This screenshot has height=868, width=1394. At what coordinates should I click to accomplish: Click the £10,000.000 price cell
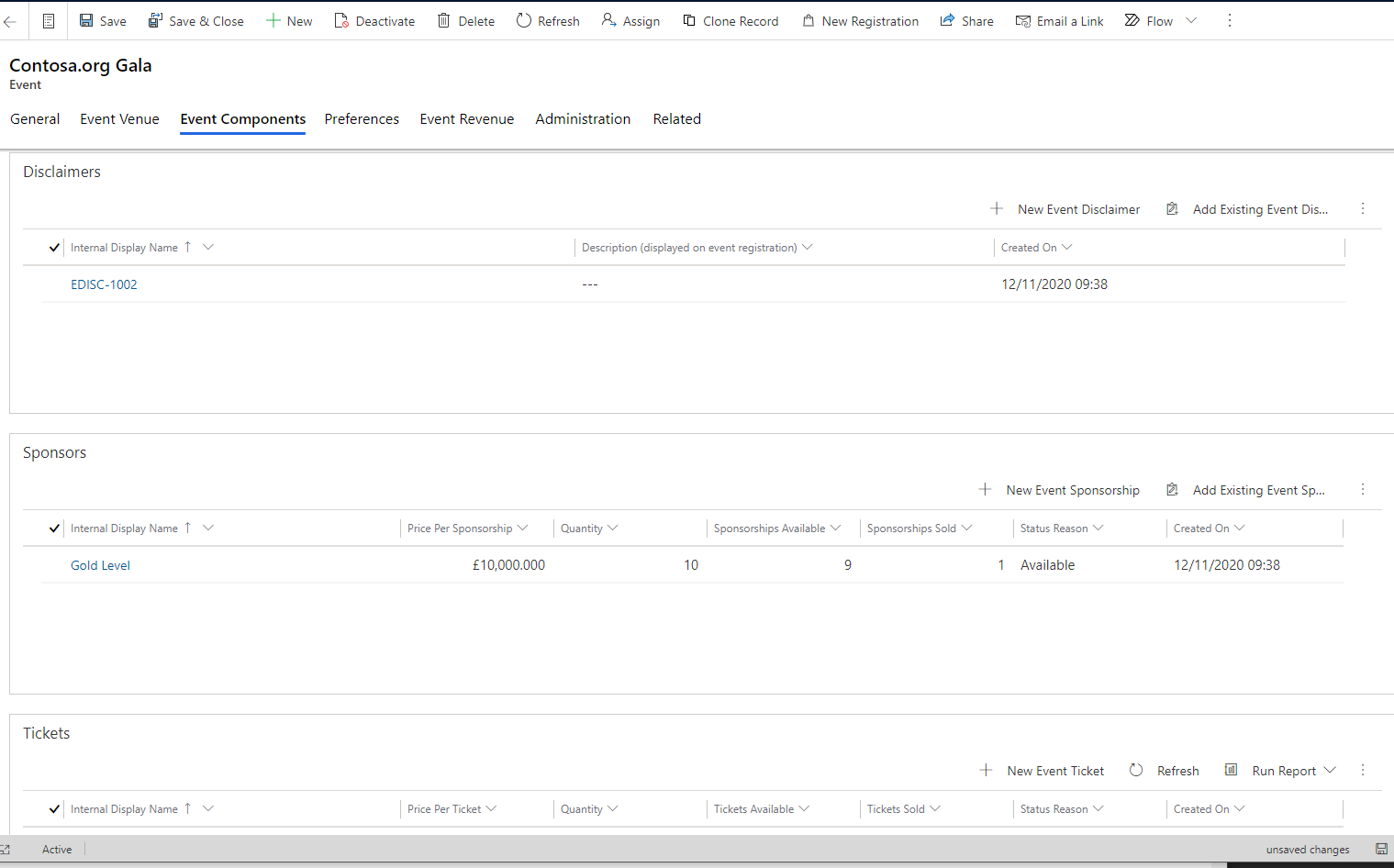(x=508, y=565)
